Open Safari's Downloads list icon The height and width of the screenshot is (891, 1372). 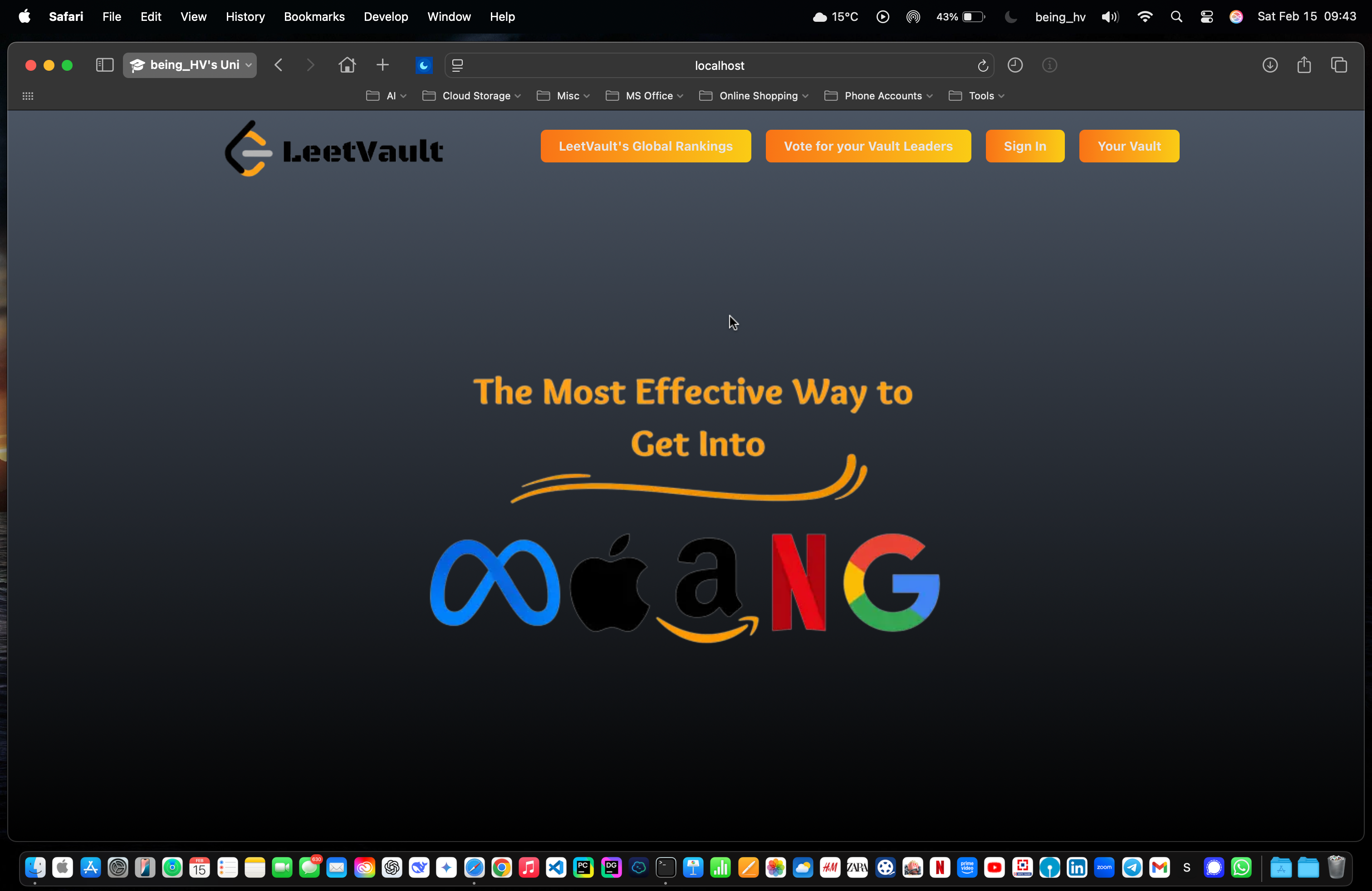[1270, 65]
